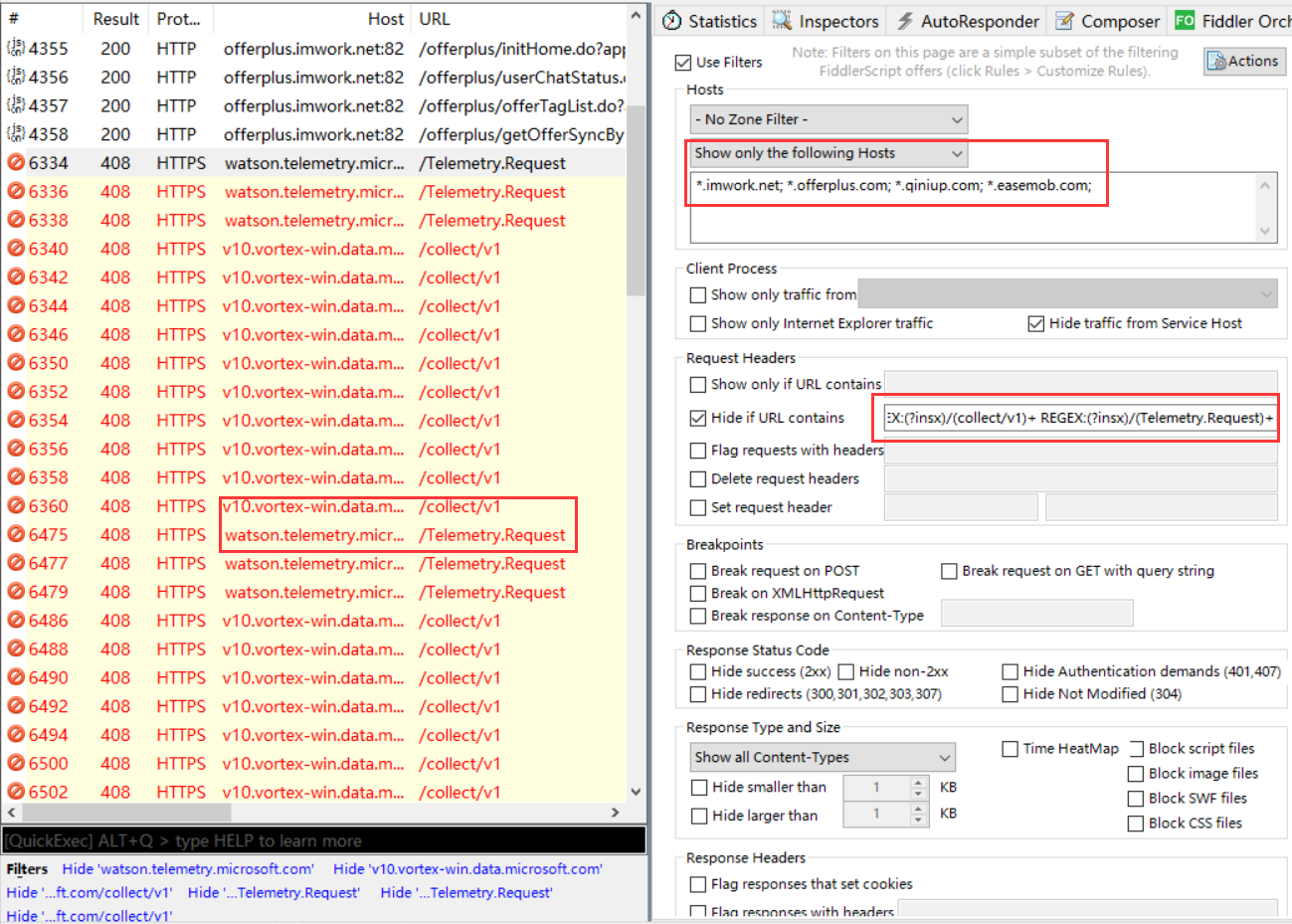Enable Hide non-2xx checkbox

pyautogui.click(x=846, y=672)
